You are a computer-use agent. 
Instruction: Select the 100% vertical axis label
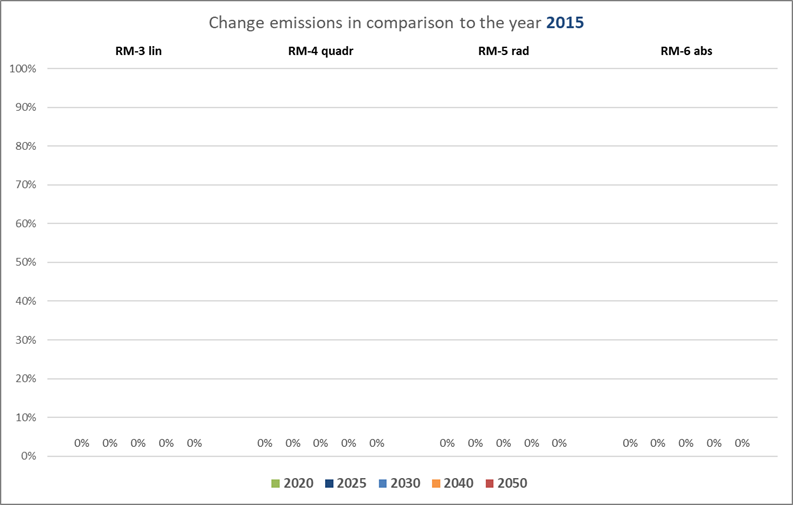(x=22, y=69)
